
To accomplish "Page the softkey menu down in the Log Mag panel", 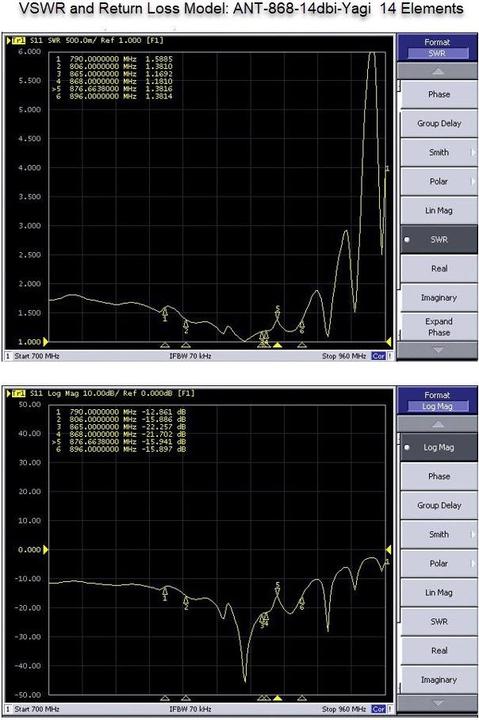I will [x=438, y=703].
